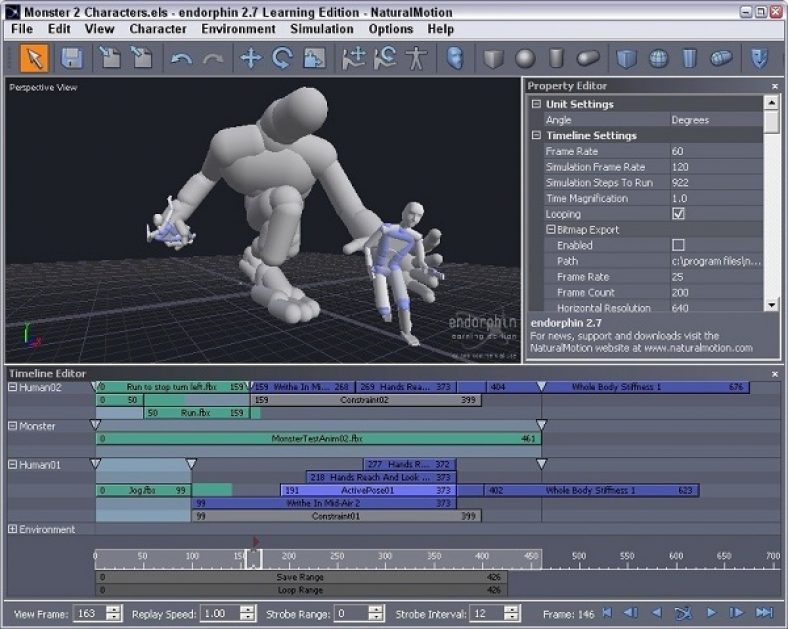
Task: Select the move cross-arrows tool
Action: [250, 58]
